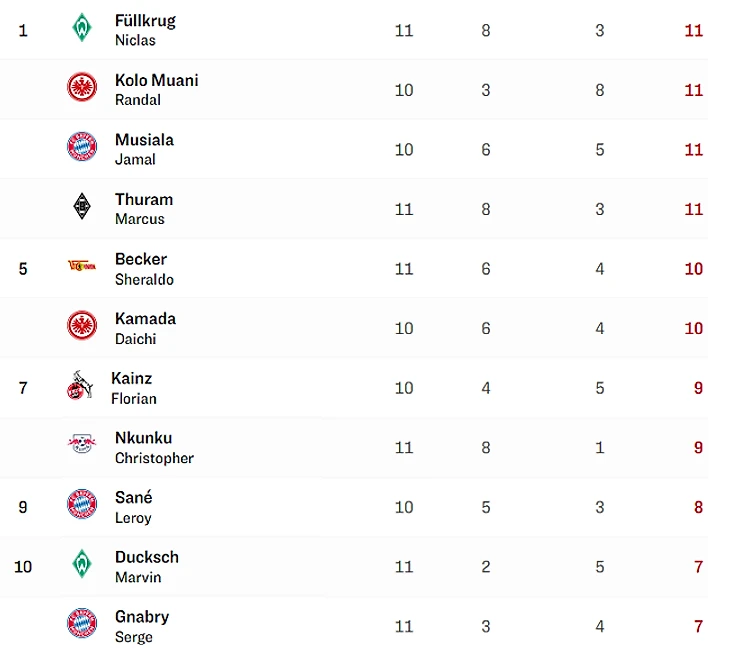Click the Bayern Munich logo beside Musiala

tap(81, 148)
